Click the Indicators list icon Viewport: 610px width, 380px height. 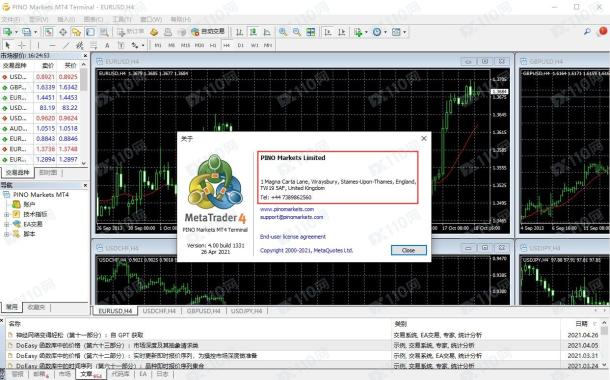click(x=358, y=32)
